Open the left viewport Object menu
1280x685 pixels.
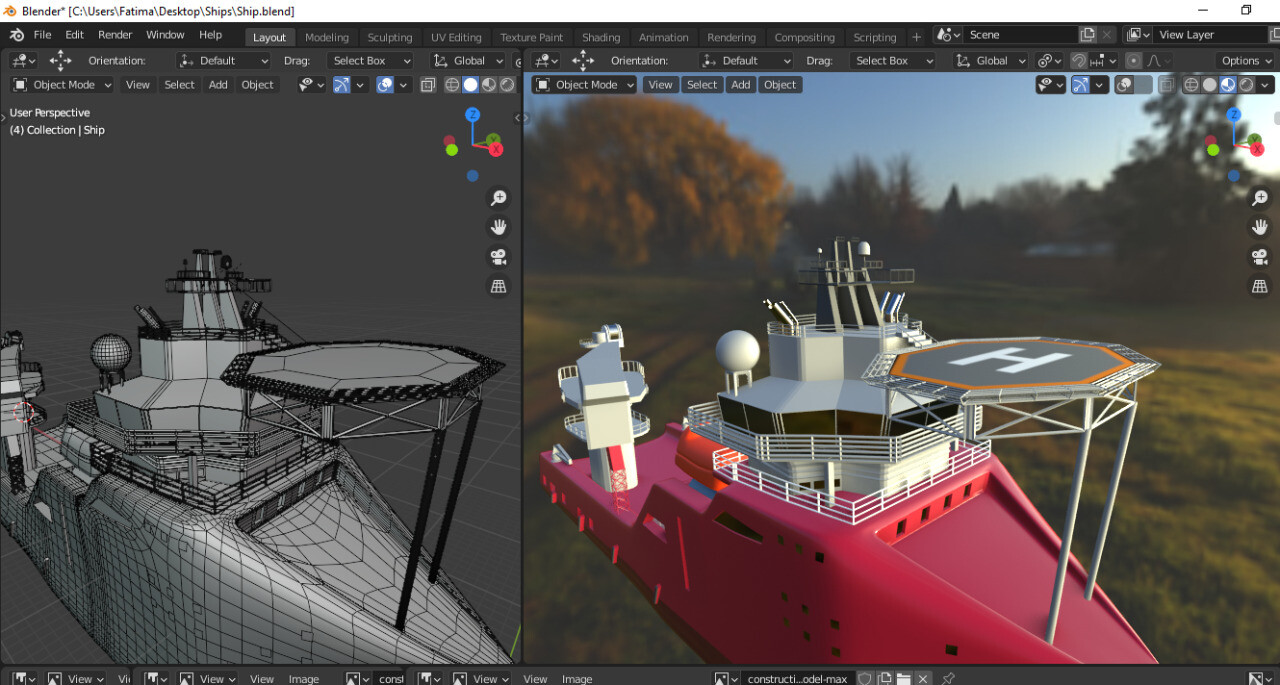[x=258, y=85]
